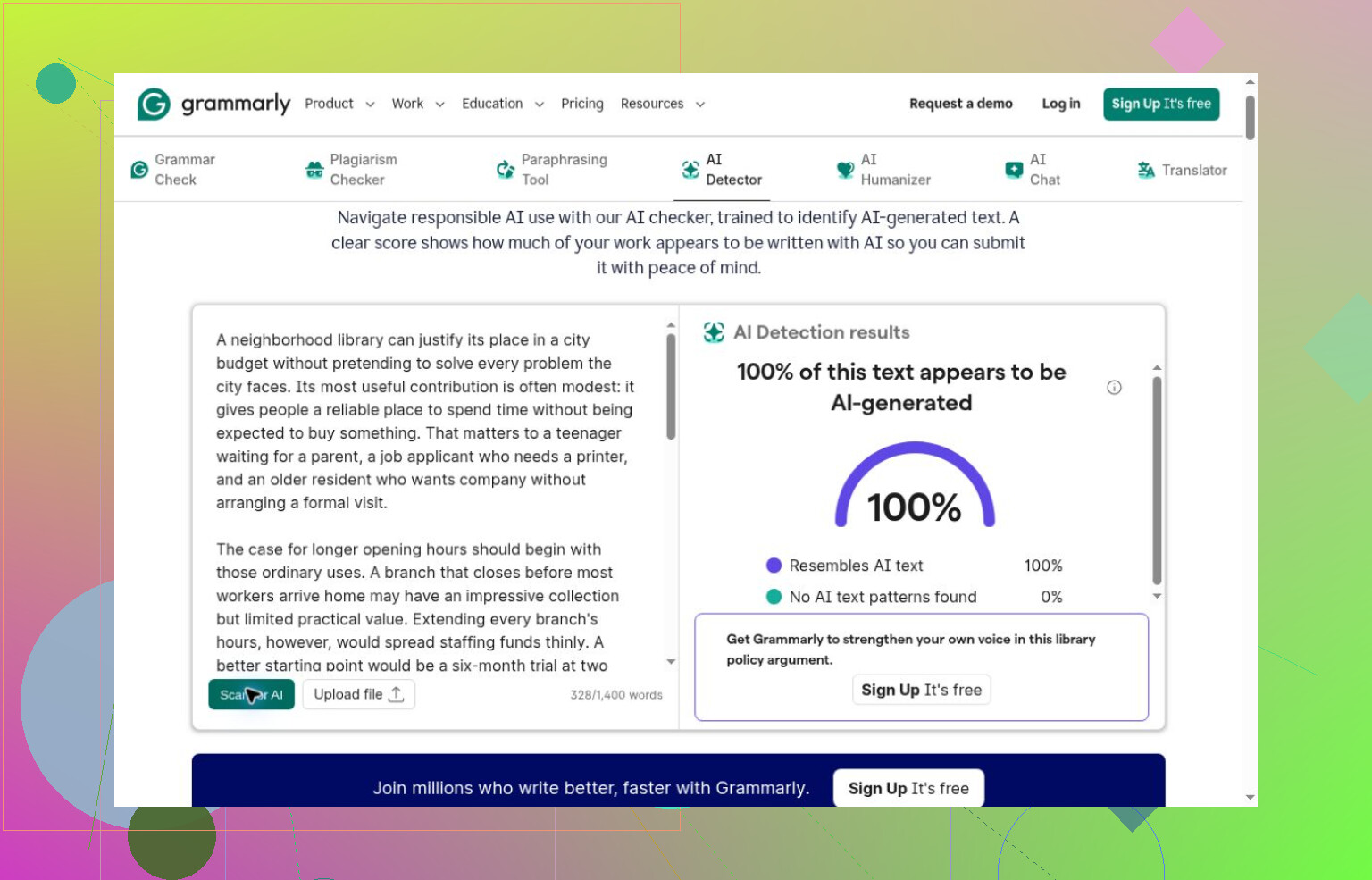Screen dimensions: 1372x880
Task: Click the 'No AI text patterns found' label
Action: (883, 597)
